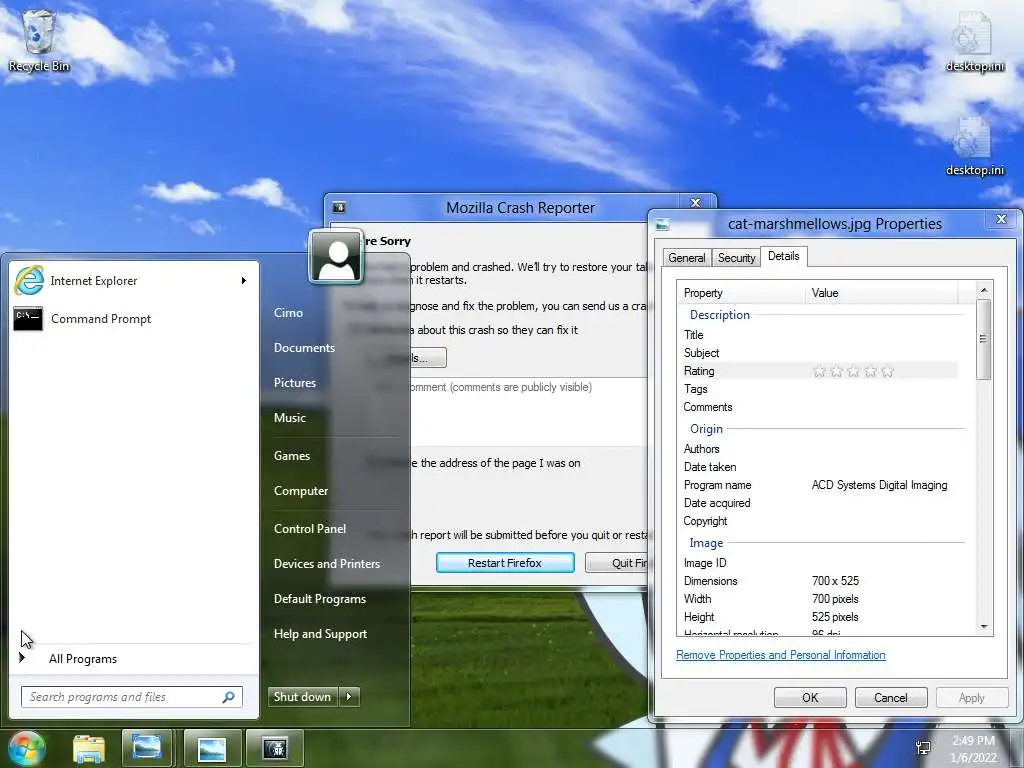The image size is (1024, 768).
Task: Click the Internet Explorer icon in Start menu
Action: 29,280
